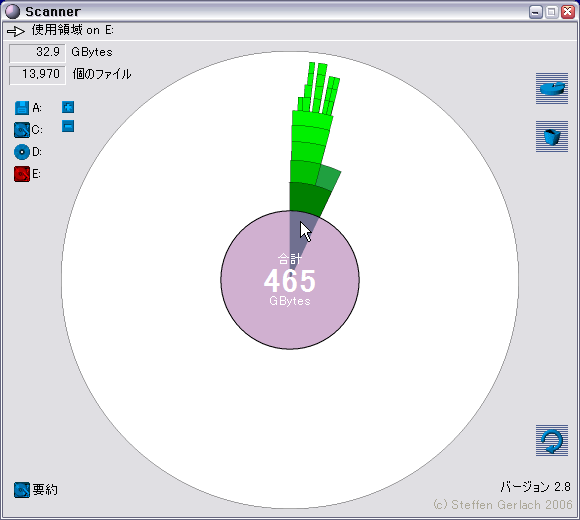Select the dark green innermost folder segment
Viewport: 580px width, 520px height.
[x=309, y=198]
